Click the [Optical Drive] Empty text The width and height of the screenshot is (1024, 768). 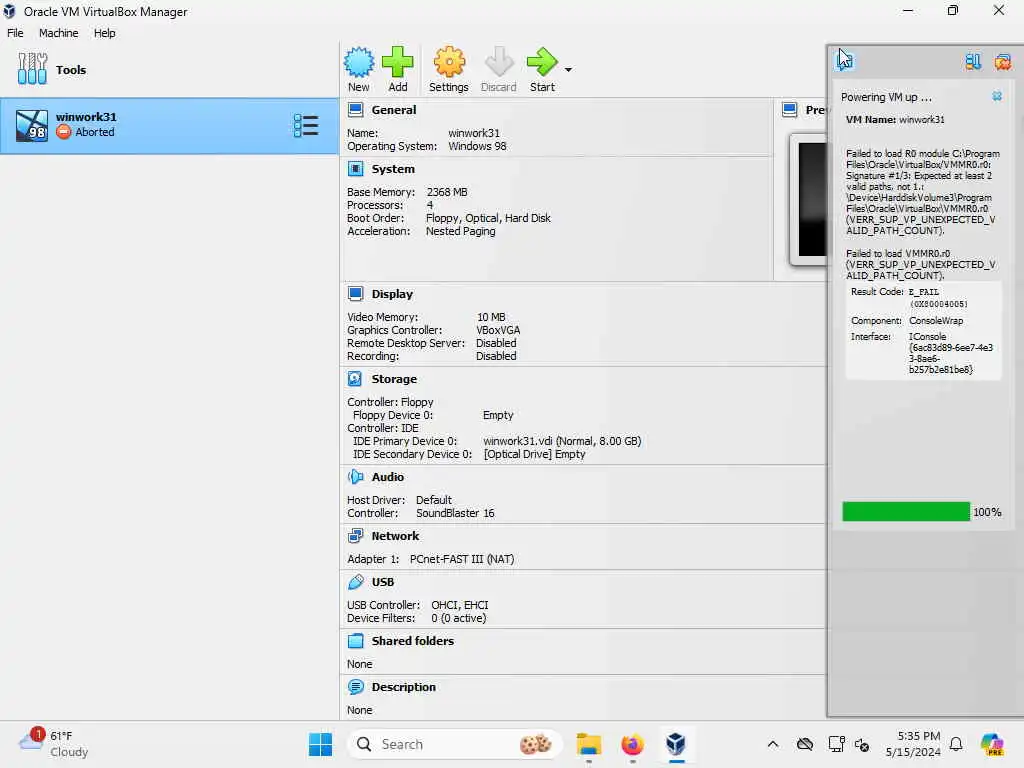(x=534, y=454)
